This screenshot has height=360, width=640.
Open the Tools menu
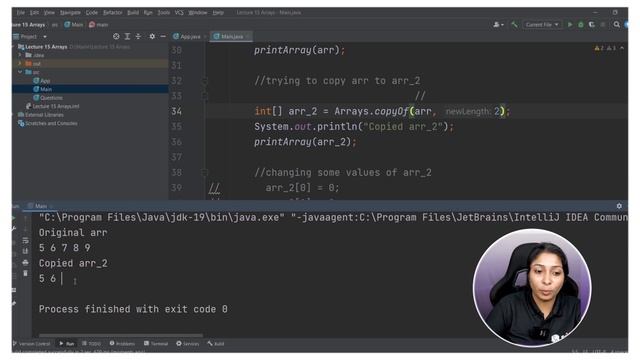click(x=164, y=13)
